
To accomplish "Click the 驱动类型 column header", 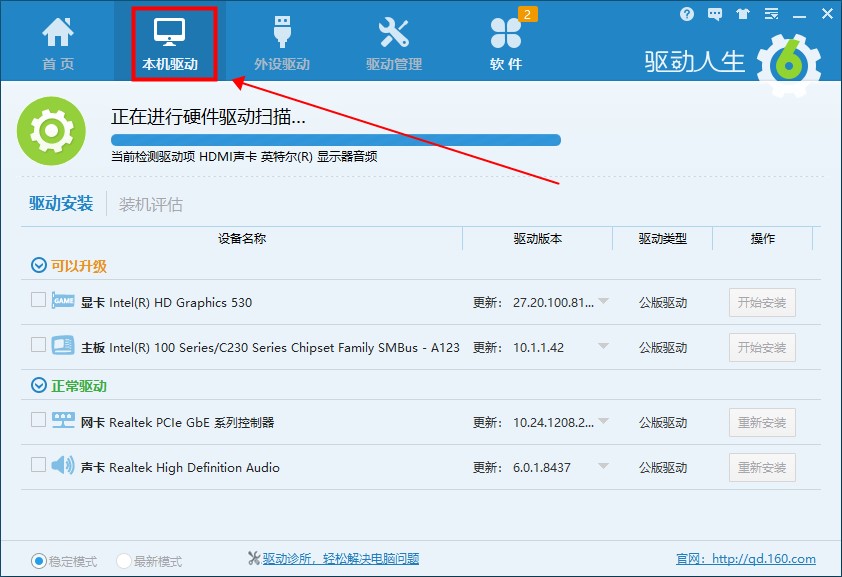I will pos(663,238).
